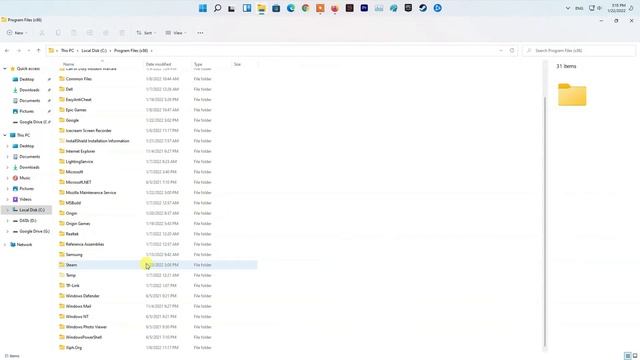Open the New dropdown menu
This screenshot has height=360, width=640.
pyautogui.click(x=17, y=33)
